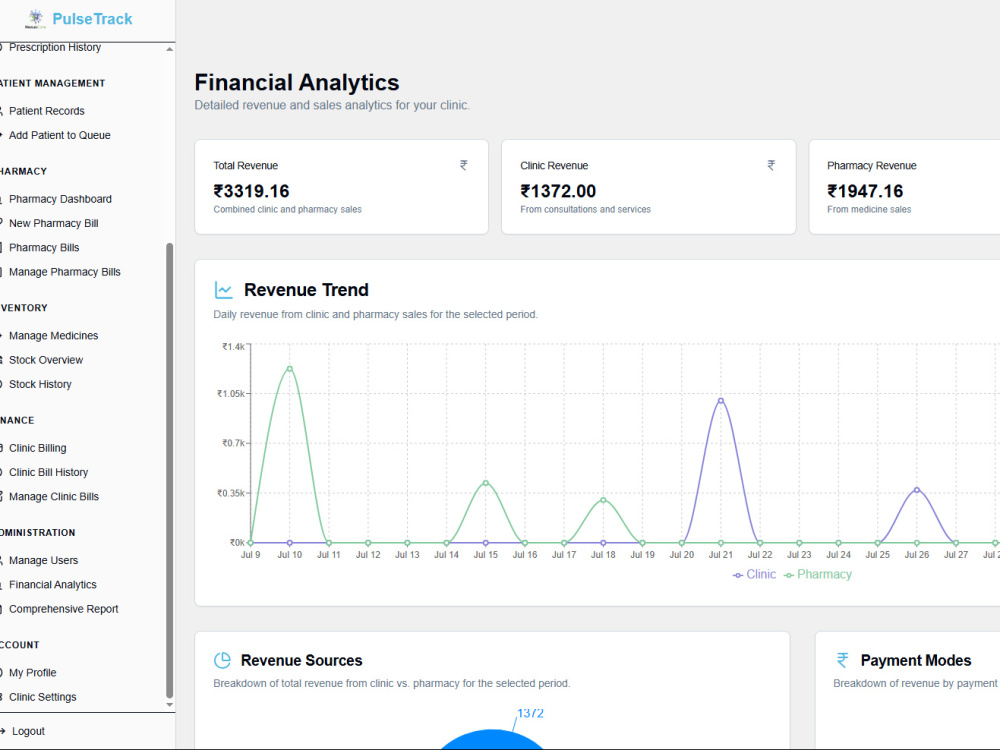Click the 1372 pie chart label
Image resolution: width=1000 pixels, height=750 pixels.
coord(530,713)
